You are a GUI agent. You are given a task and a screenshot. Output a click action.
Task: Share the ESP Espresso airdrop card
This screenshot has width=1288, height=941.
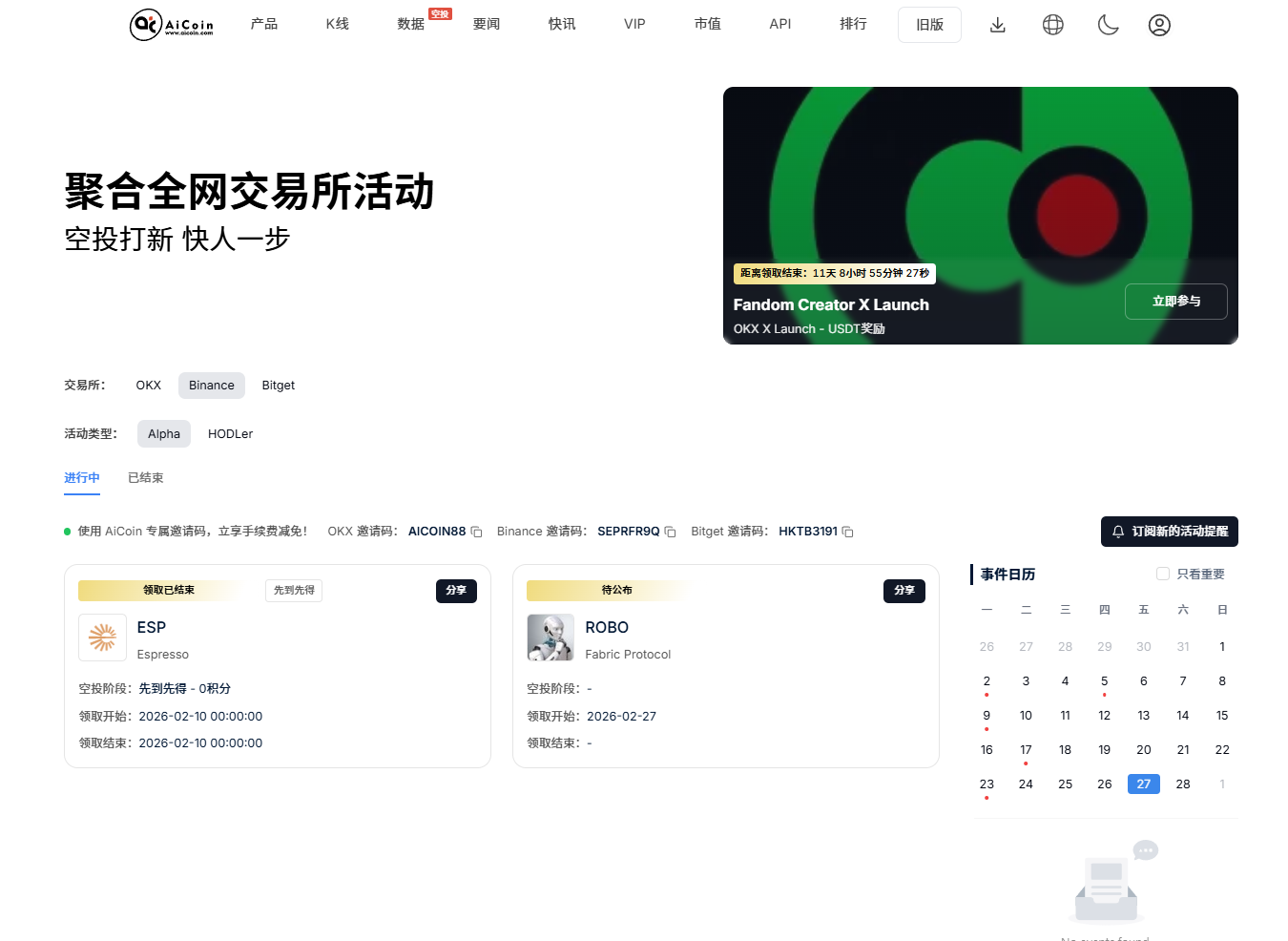pyautogui.click(x=456, y=591)
